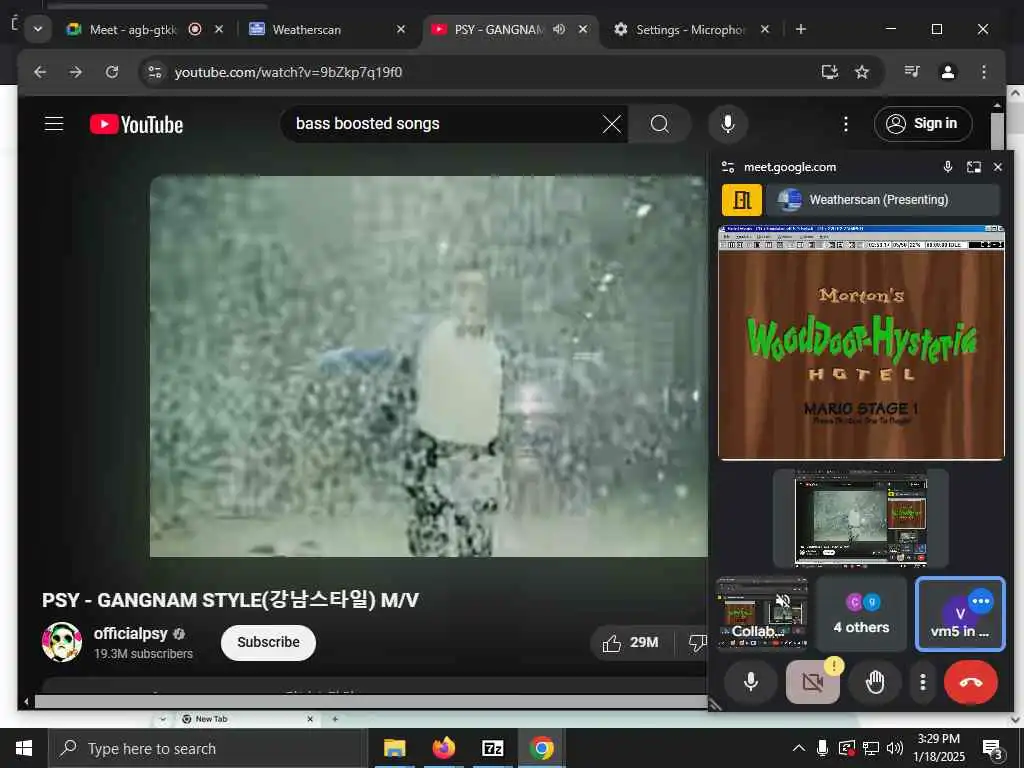
Task: Launch Firefox from the taskbar
Action: pos(443,748)
